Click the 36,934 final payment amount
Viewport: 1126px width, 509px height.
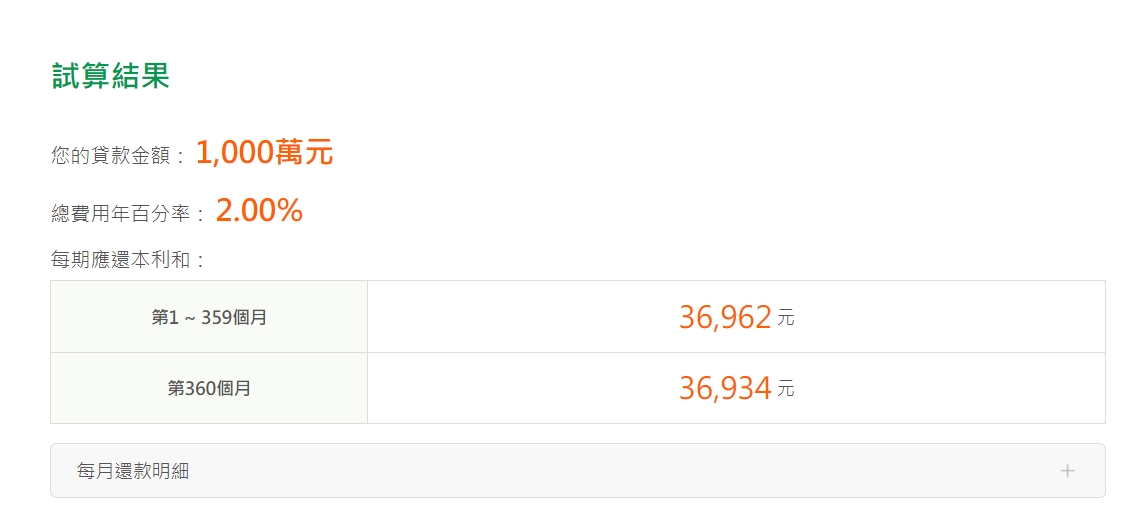click(x=725, y=388)
